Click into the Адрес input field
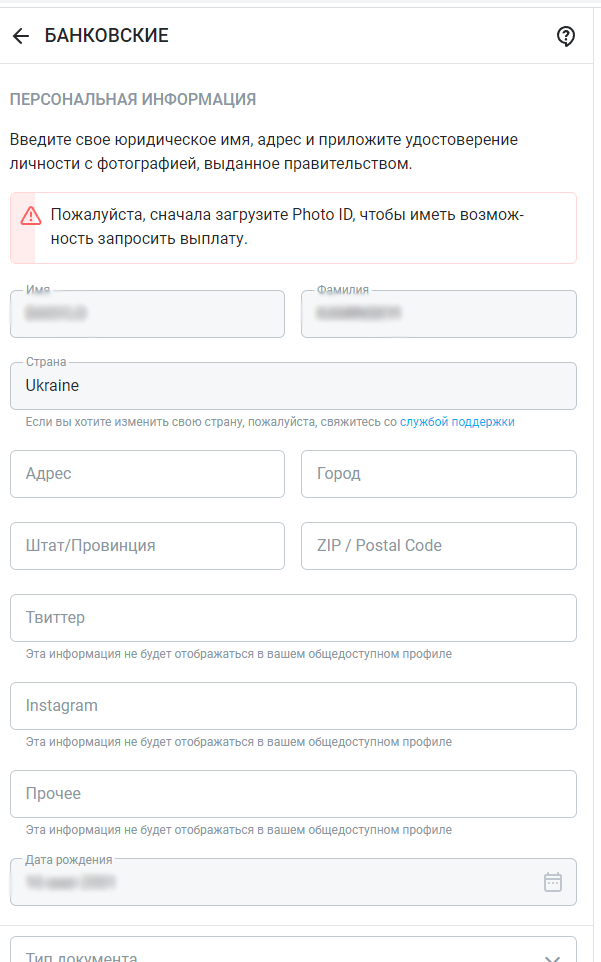Screen dimensions: 601x962 (x=147, y=474)
